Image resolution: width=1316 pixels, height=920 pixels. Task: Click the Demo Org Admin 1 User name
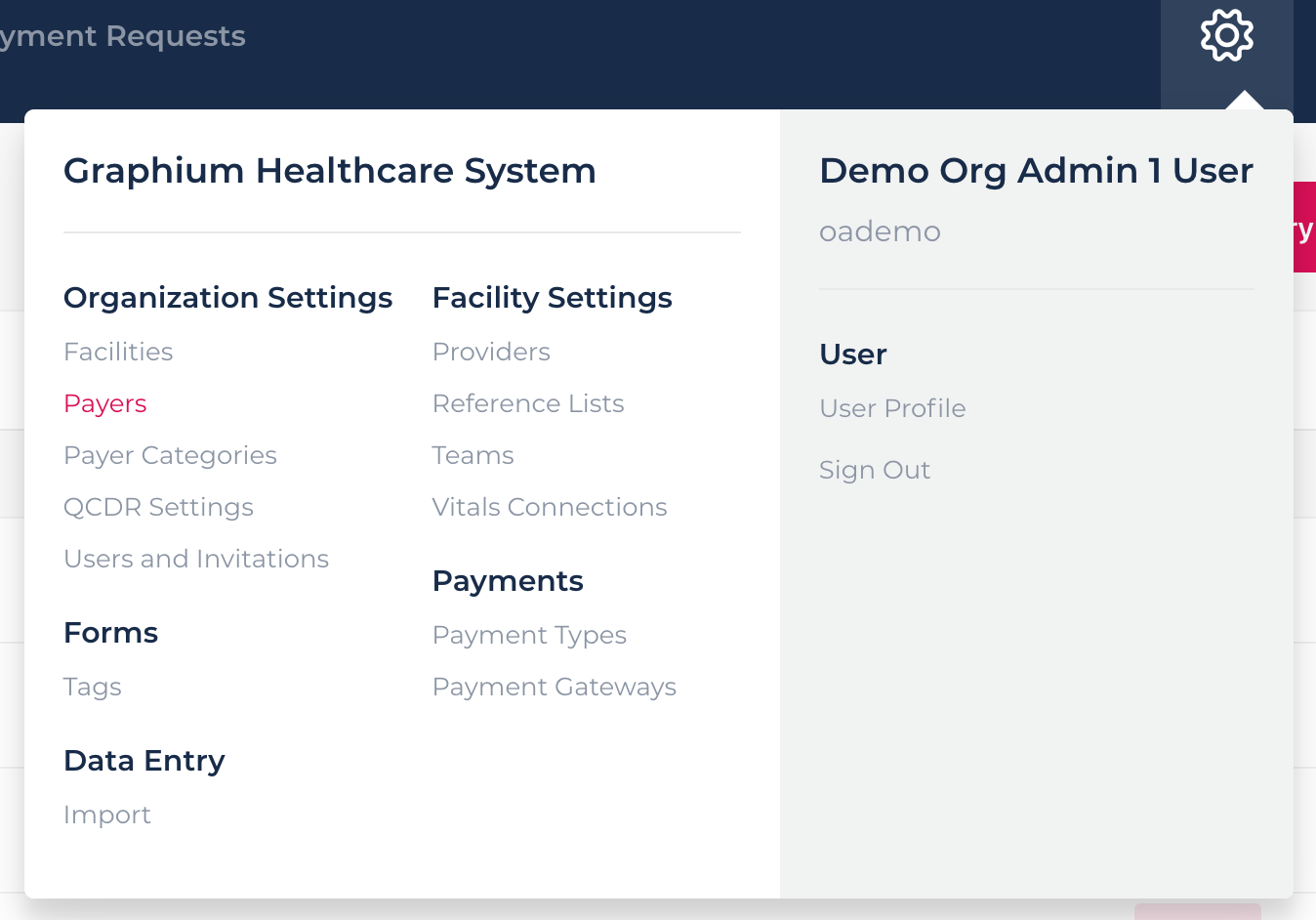pos(1036,171)
